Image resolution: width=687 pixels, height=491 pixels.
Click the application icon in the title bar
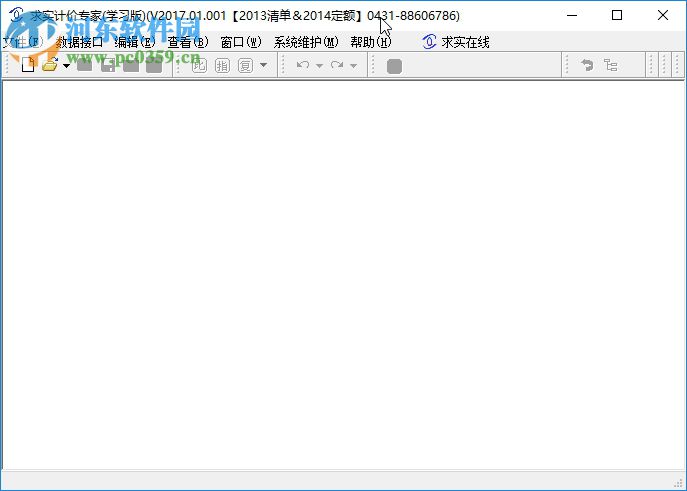(x=16, y=15)
